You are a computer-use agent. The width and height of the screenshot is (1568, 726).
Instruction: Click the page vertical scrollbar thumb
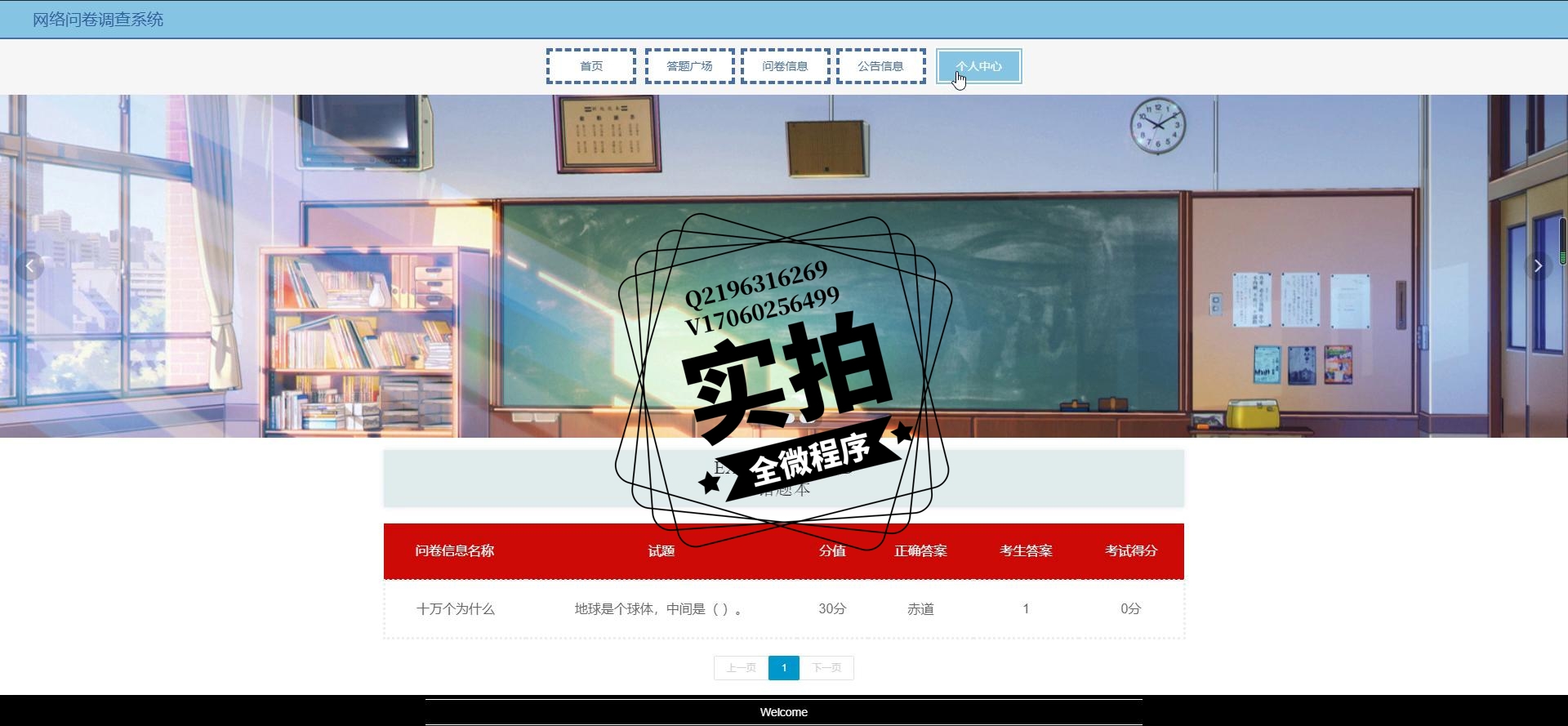pyautogui.click(x=1563, y=241)
